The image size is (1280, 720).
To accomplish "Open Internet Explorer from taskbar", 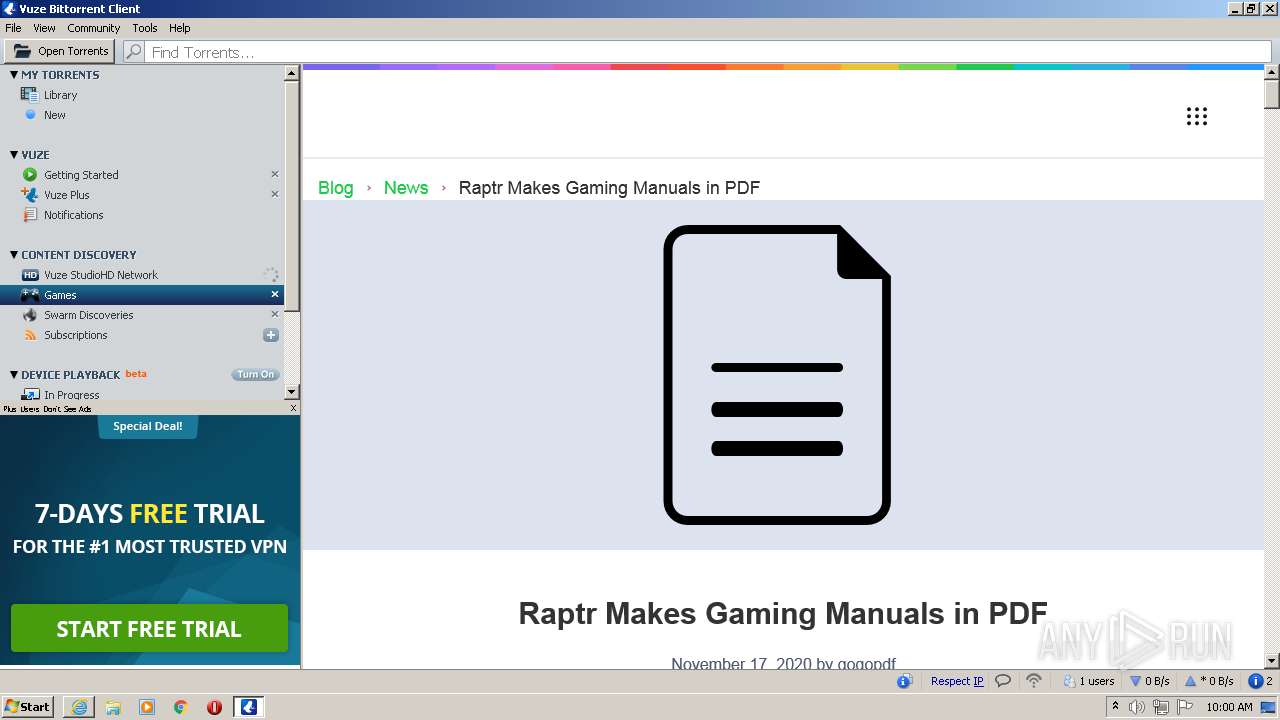I will 79,707.
